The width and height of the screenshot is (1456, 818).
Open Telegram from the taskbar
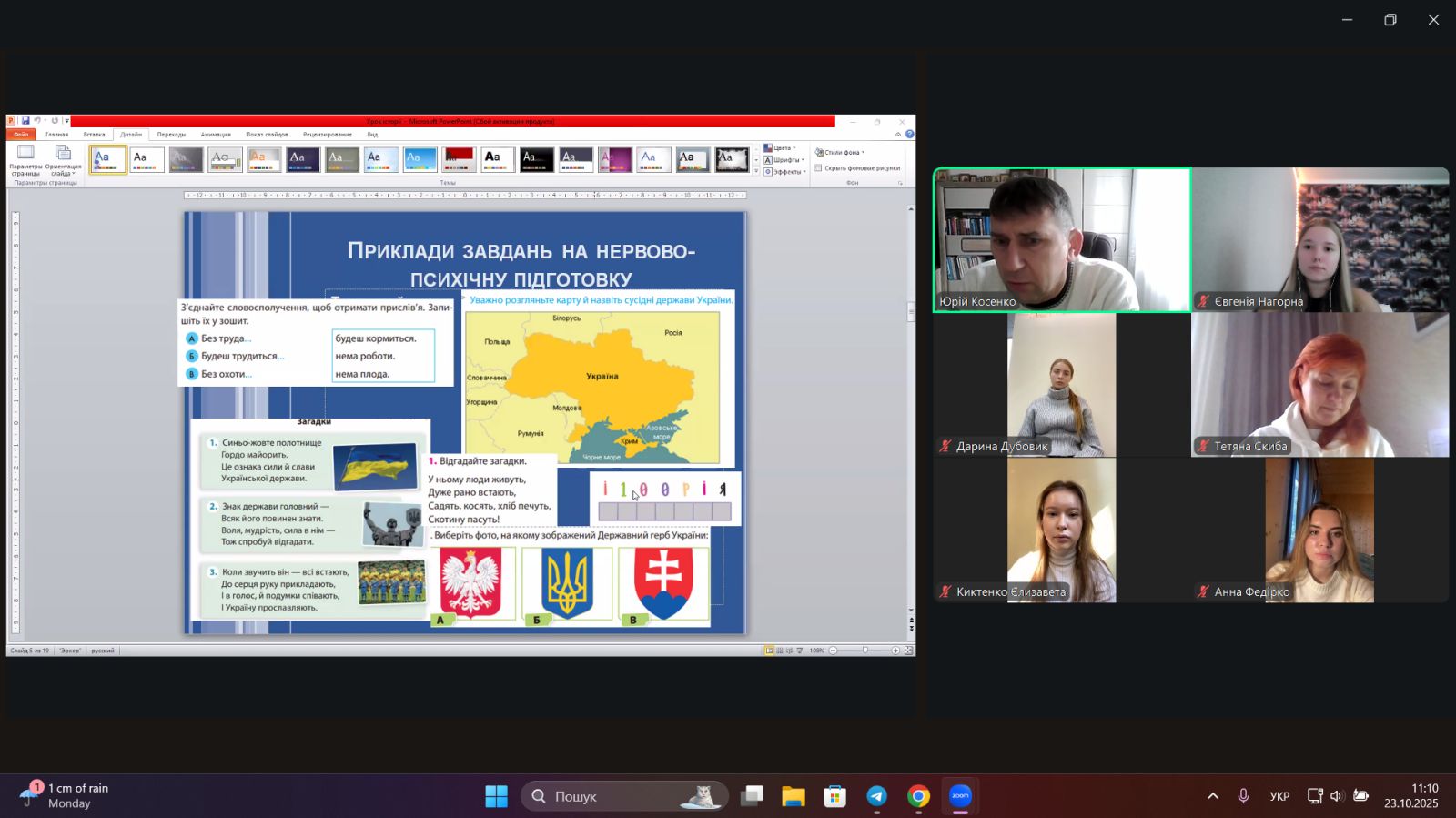click(x=876, y=796)
